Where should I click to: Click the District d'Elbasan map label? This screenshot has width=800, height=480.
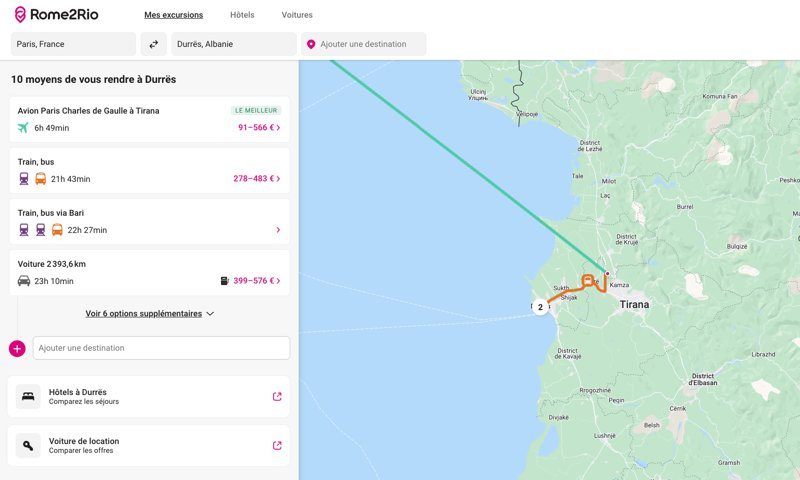tap(703, 379)
